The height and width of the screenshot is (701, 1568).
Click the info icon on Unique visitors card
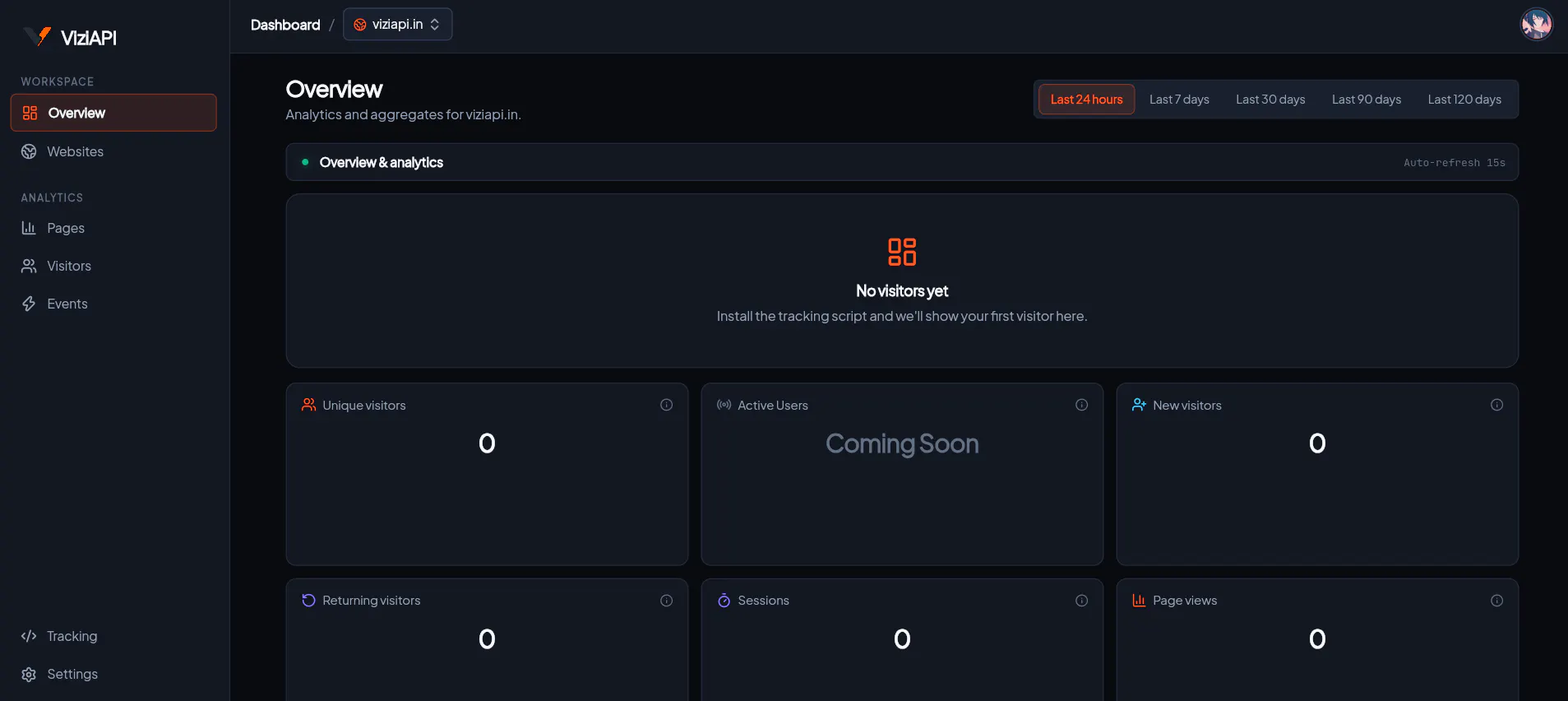[x=666, y=405]
